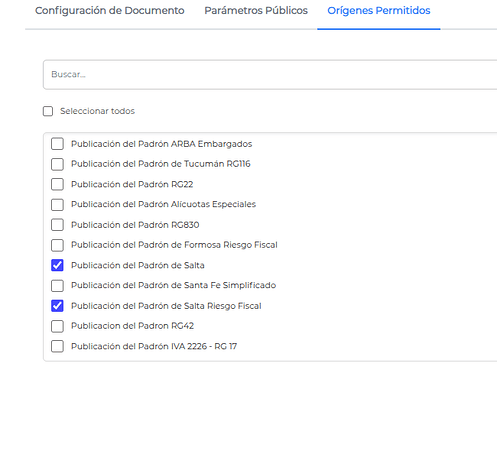
Task: Click the Seleccionar todos label text
Action: pyautogui.click(x=97, y=111)
